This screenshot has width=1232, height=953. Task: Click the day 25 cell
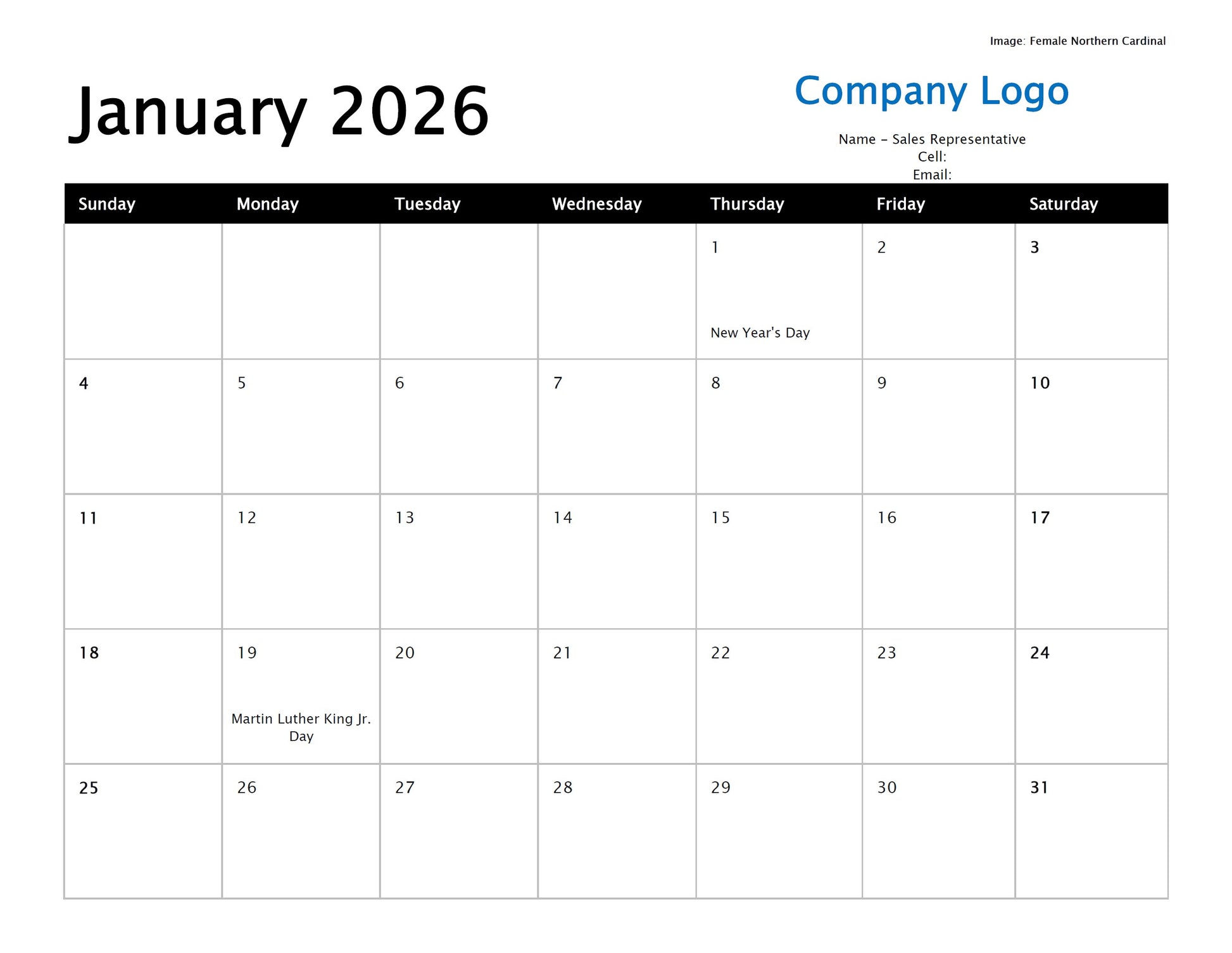[142, 831]
